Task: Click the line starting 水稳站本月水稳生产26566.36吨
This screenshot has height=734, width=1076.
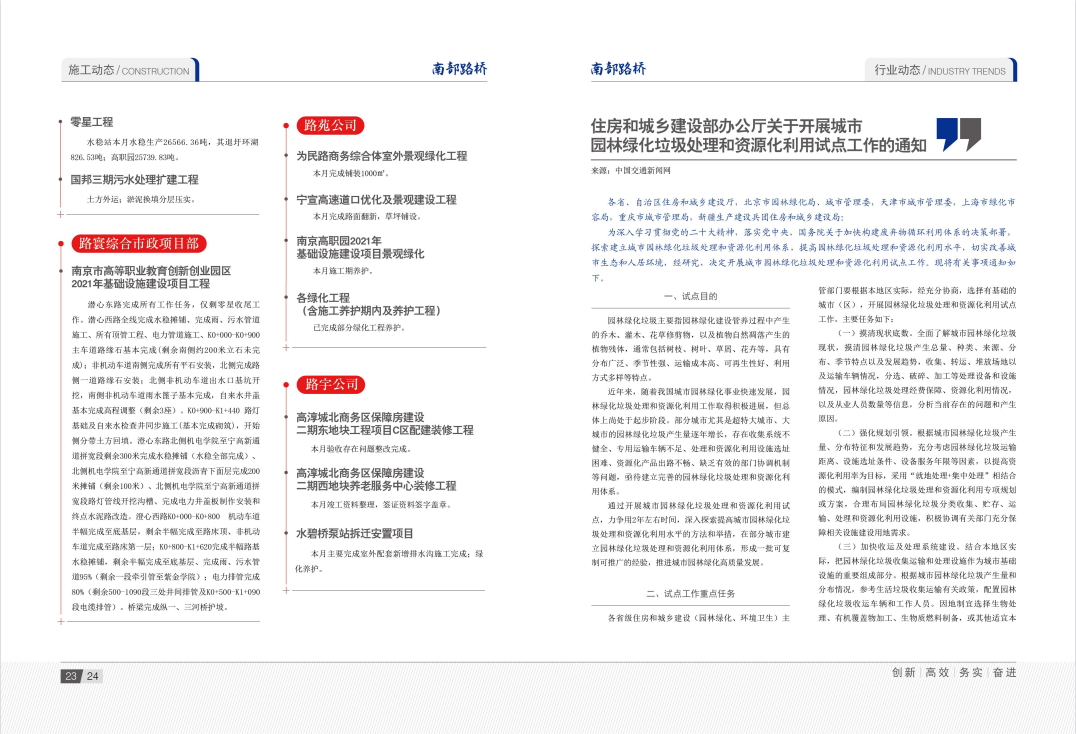Action: coord(165,150)
